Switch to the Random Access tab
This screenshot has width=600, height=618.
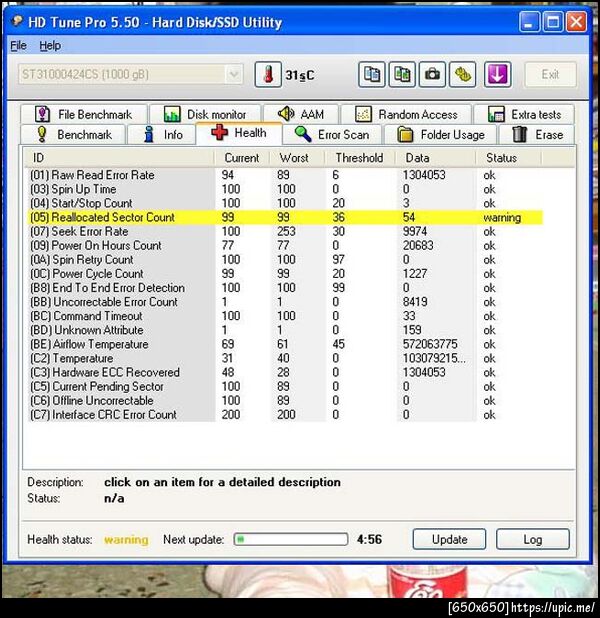pos(406,114)
